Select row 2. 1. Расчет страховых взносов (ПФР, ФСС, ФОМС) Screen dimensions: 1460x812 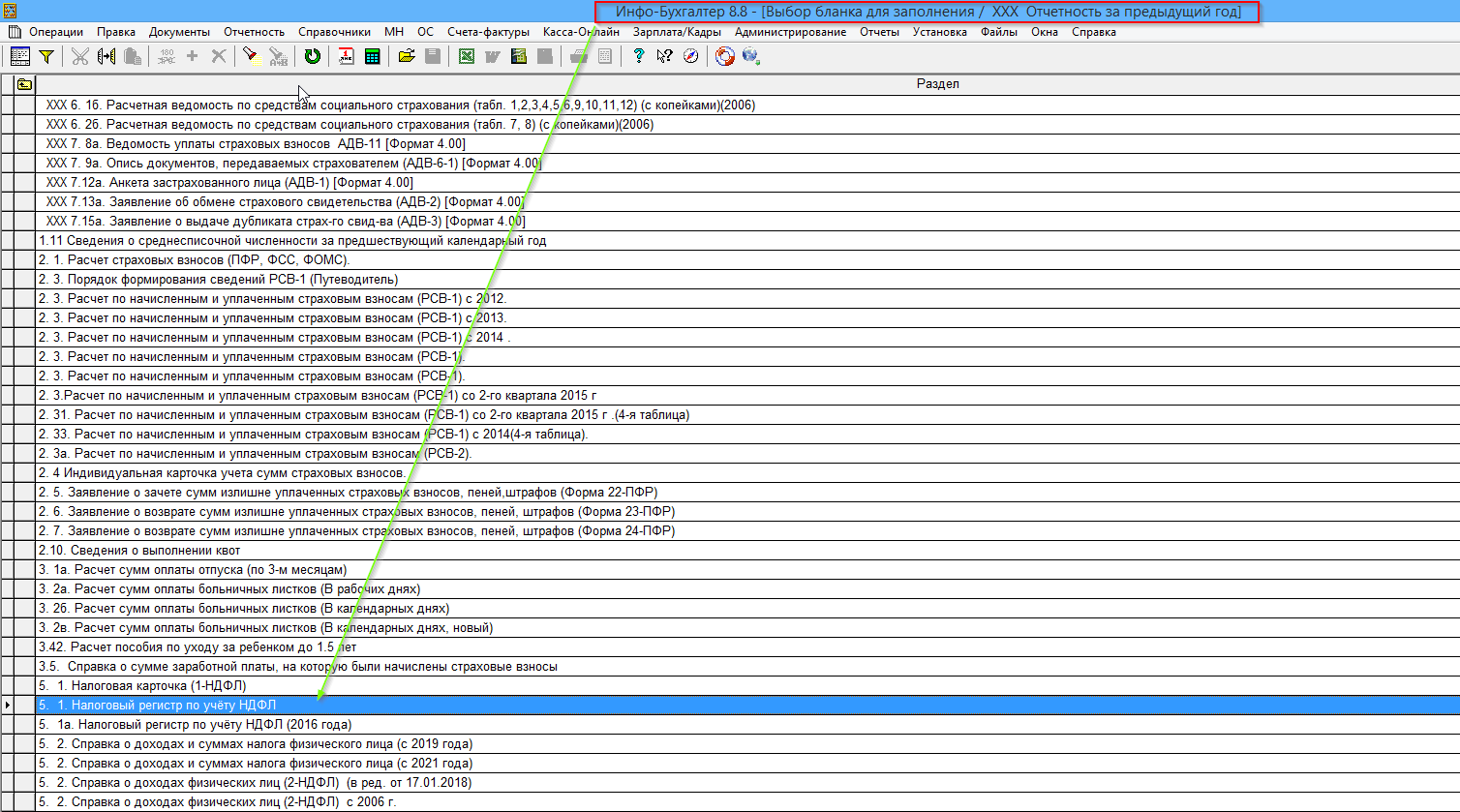tap(746, 260)
